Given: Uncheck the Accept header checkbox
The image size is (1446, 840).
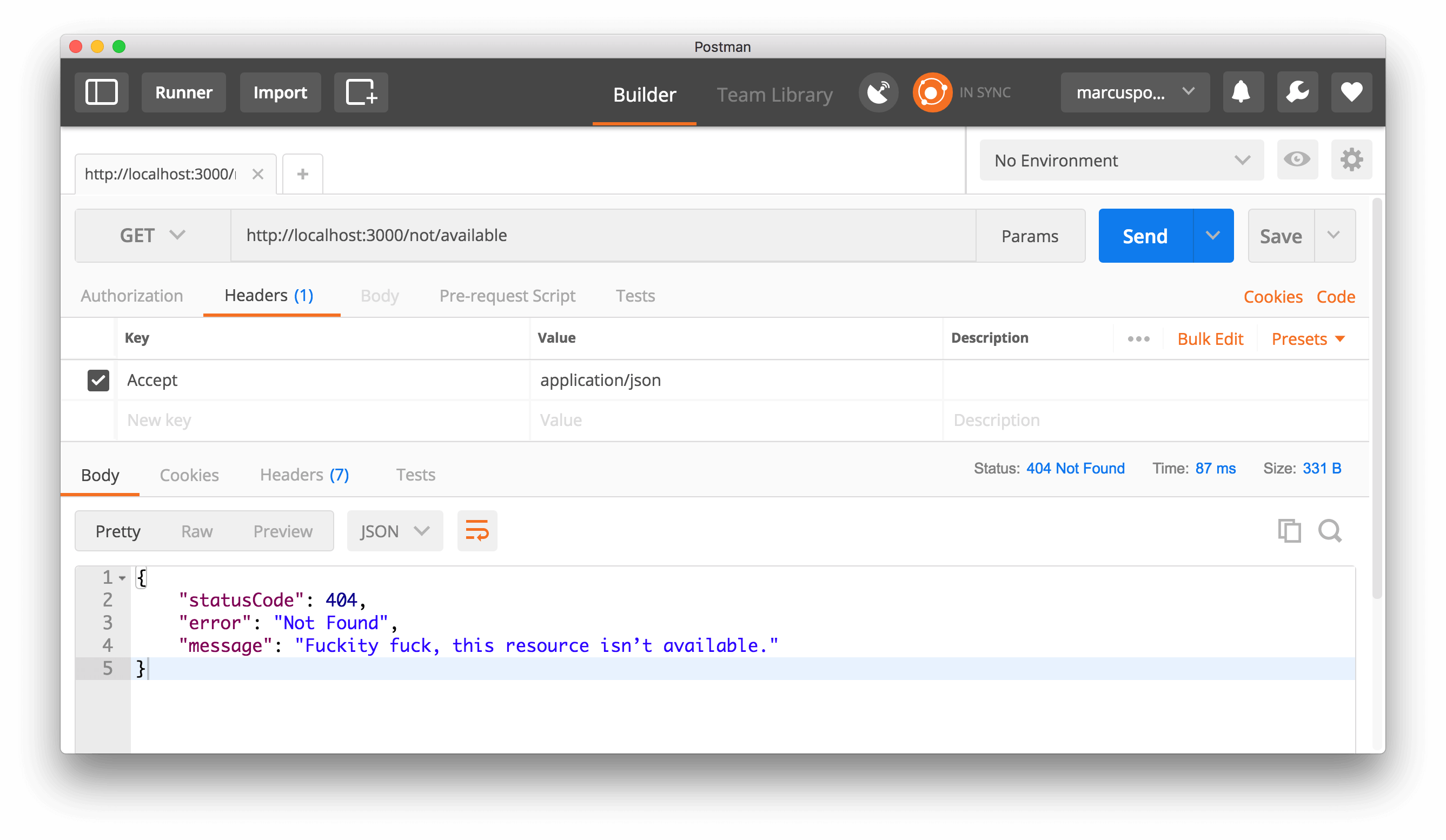Looking at the screenshot, I should [98, 379].
